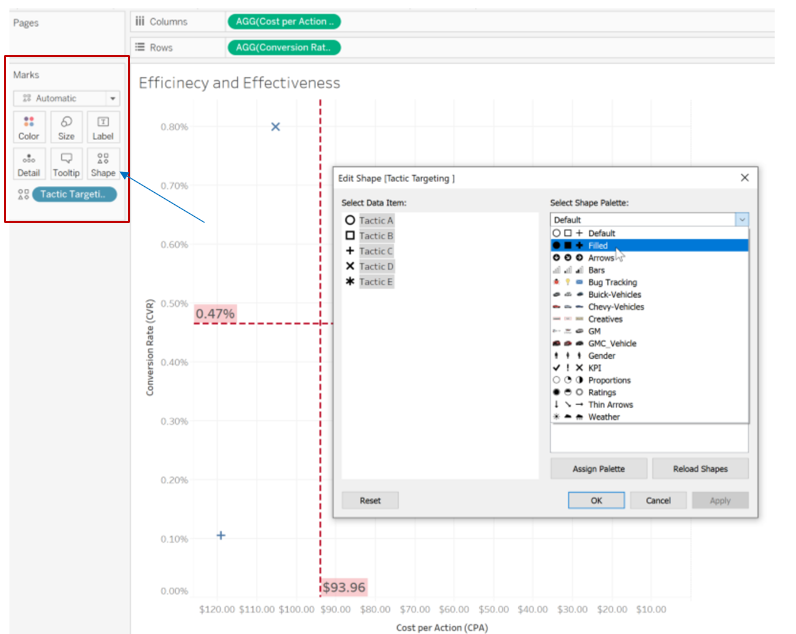Click the Apply button
Screen dimensions: 796x634
[x=720, y=500]
